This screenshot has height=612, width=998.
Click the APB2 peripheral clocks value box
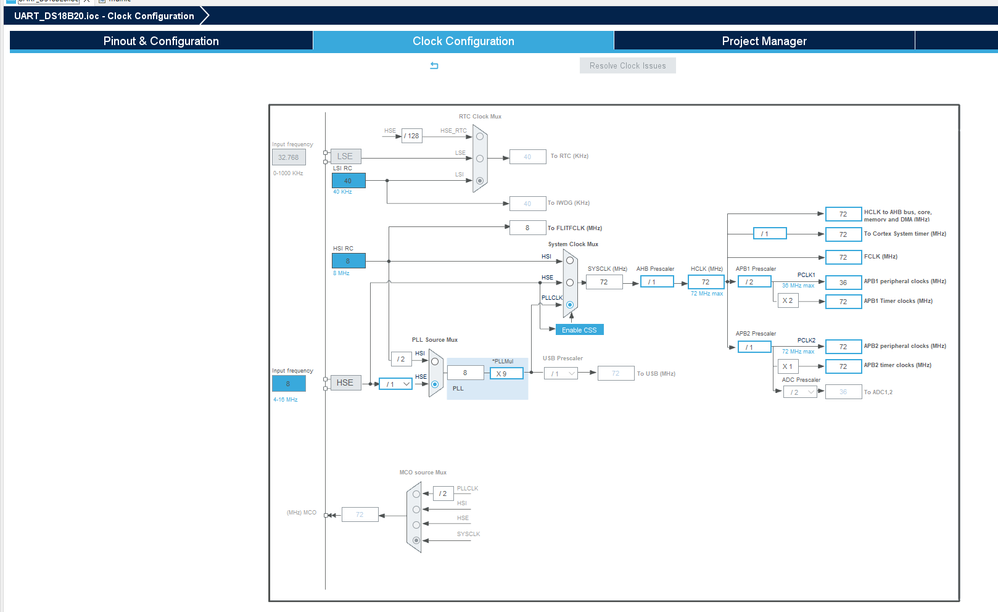coord(843,347)
